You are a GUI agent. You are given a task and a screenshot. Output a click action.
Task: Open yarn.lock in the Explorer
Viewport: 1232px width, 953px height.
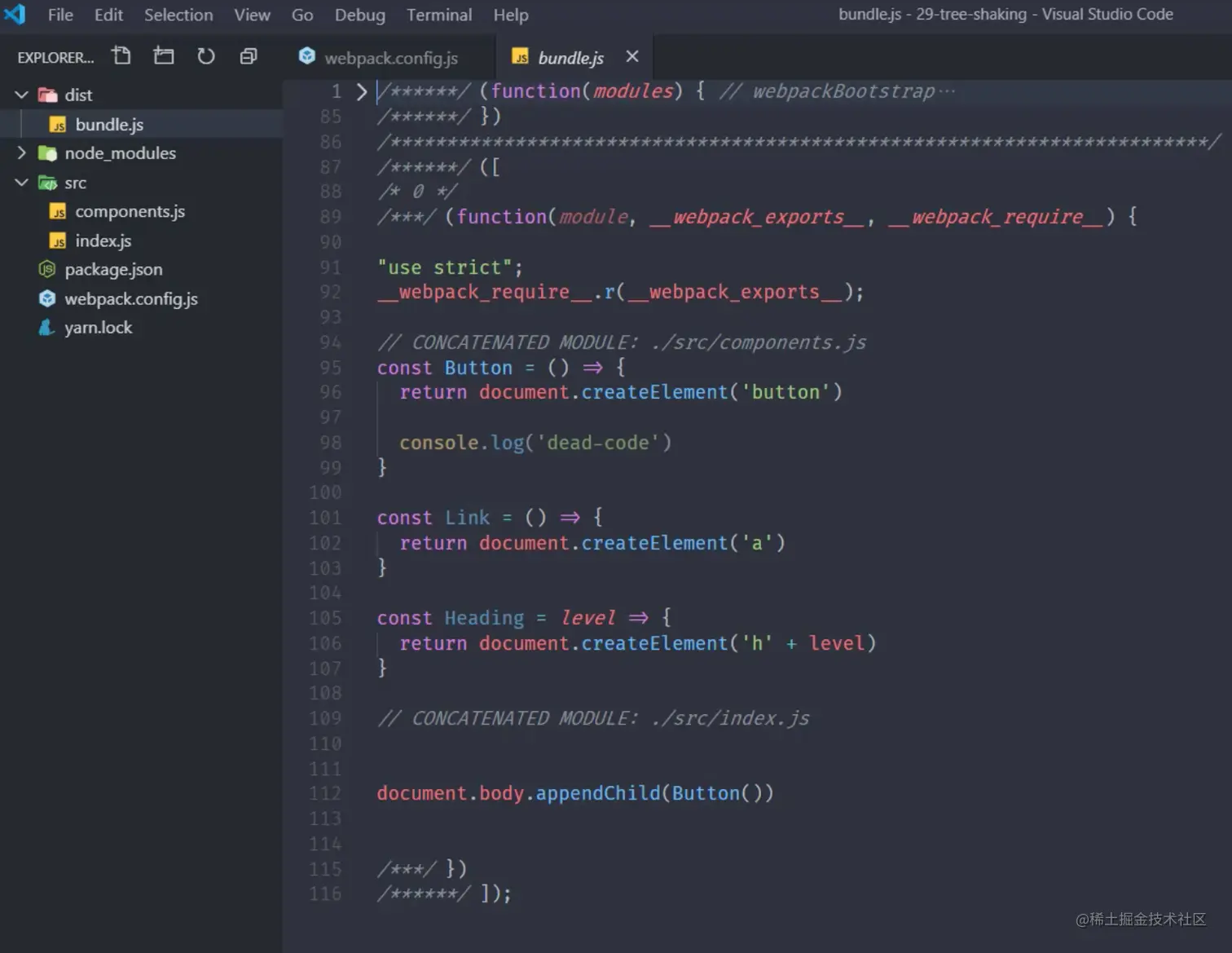[x=142, y=328]
